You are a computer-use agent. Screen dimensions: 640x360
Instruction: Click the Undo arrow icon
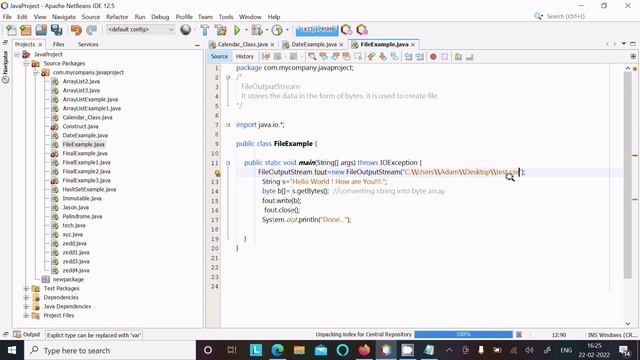tap(76, 30)
